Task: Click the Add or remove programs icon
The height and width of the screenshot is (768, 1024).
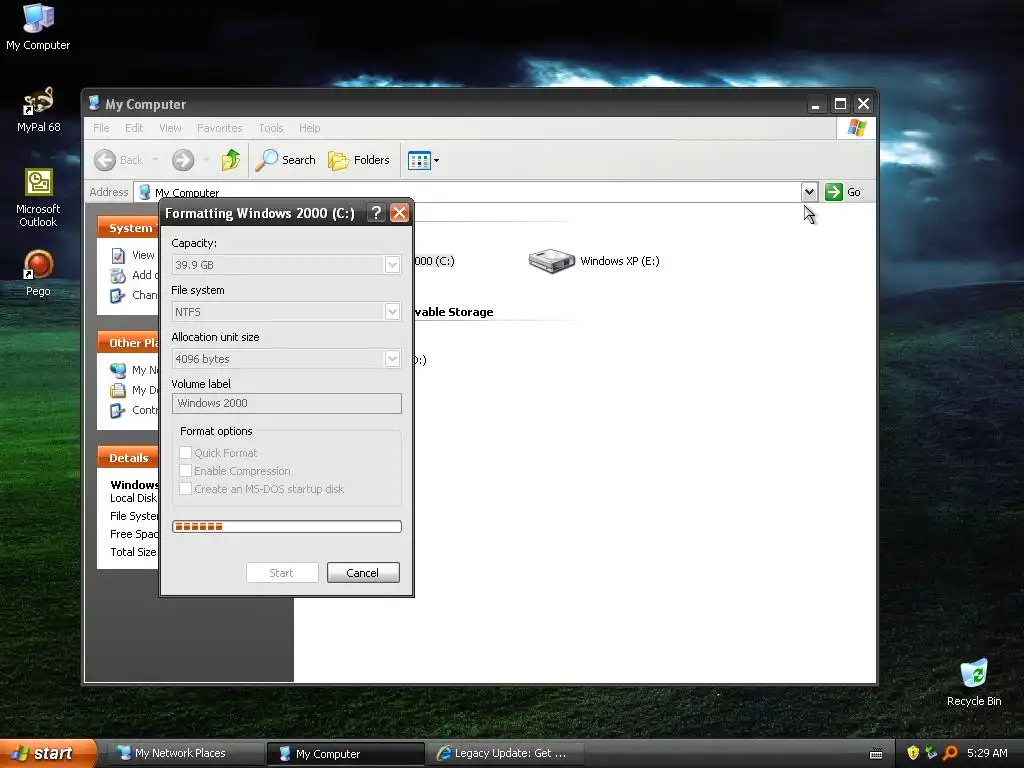Action: point(118,276)
